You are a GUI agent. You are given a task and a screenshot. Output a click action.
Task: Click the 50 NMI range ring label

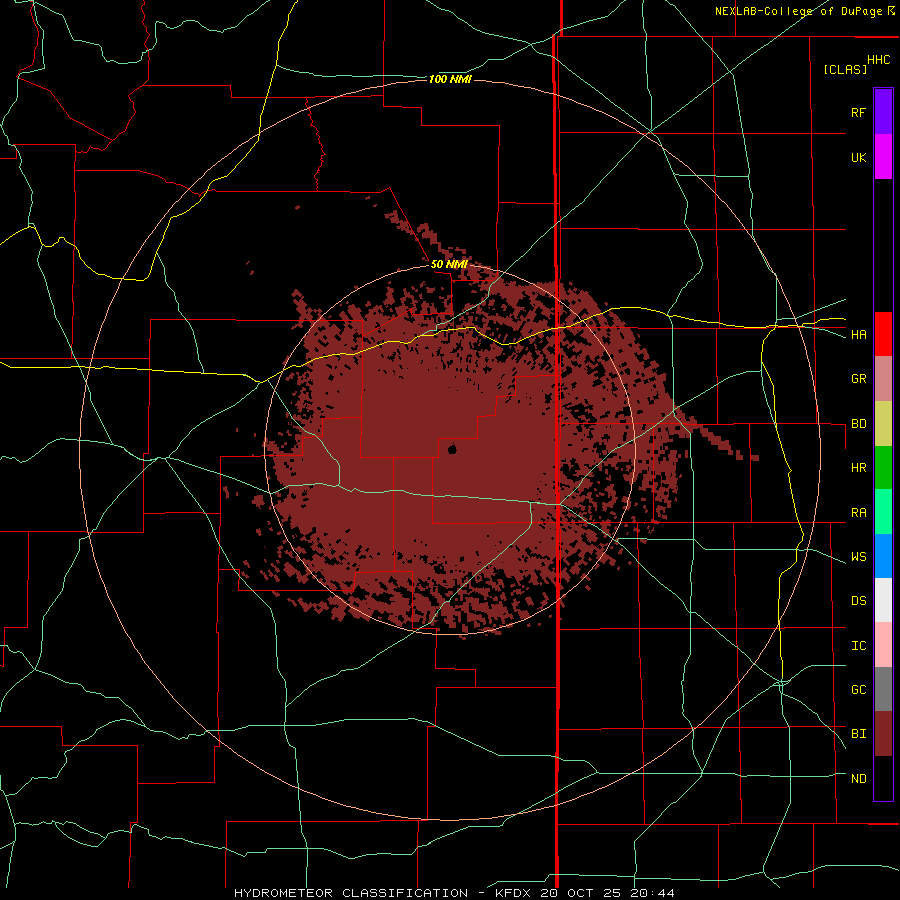click(x=449, y=264)
